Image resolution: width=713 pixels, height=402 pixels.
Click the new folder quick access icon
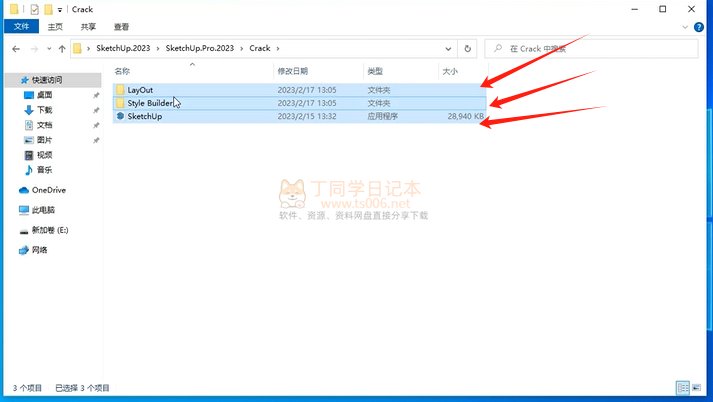click(48, 9)
